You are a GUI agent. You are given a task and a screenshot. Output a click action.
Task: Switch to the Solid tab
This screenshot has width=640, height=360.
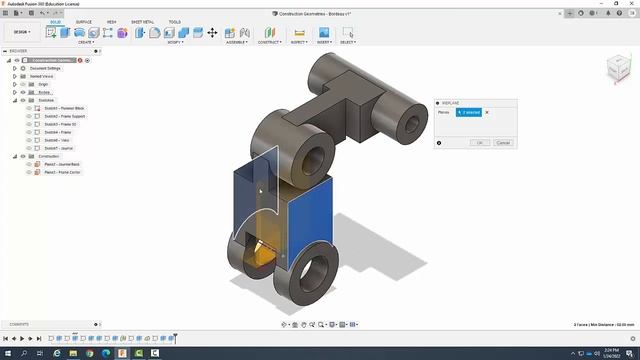pyautogui.click(x=56, y=22)
